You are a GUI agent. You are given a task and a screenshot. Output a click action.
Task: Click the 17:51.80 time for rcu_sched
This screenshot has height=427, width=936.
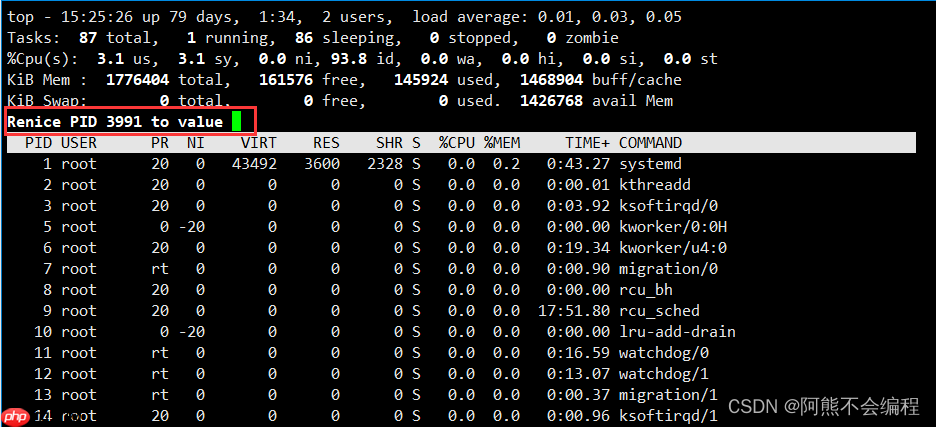(574, 311)
